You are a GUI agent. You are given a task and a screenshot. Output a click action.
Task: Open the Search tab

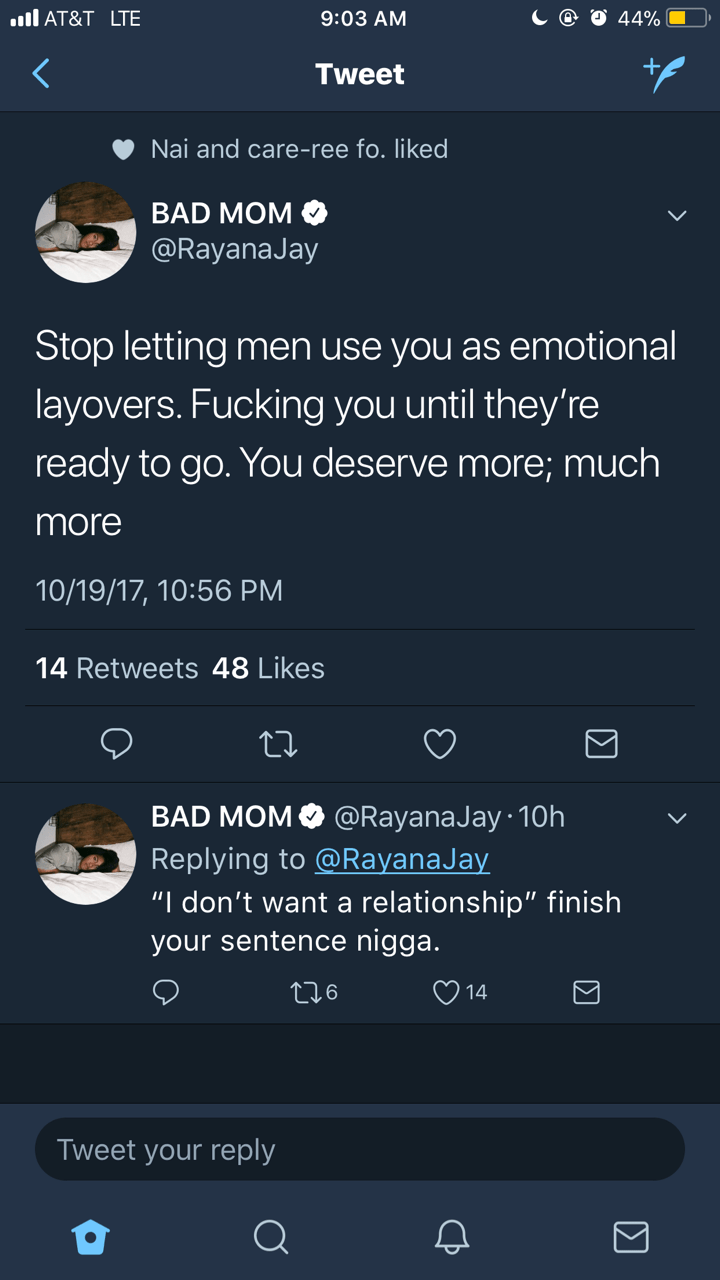[x=270, y=1237]
